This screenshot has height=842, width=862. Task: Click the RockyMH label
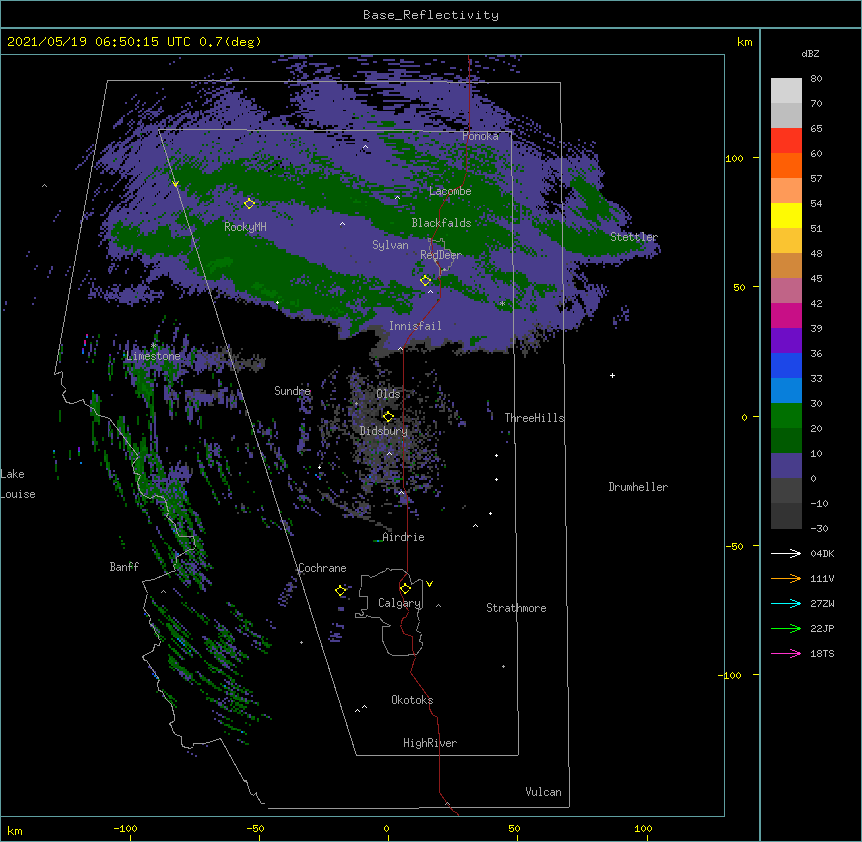pyautogui.click(x=245, y=227)
